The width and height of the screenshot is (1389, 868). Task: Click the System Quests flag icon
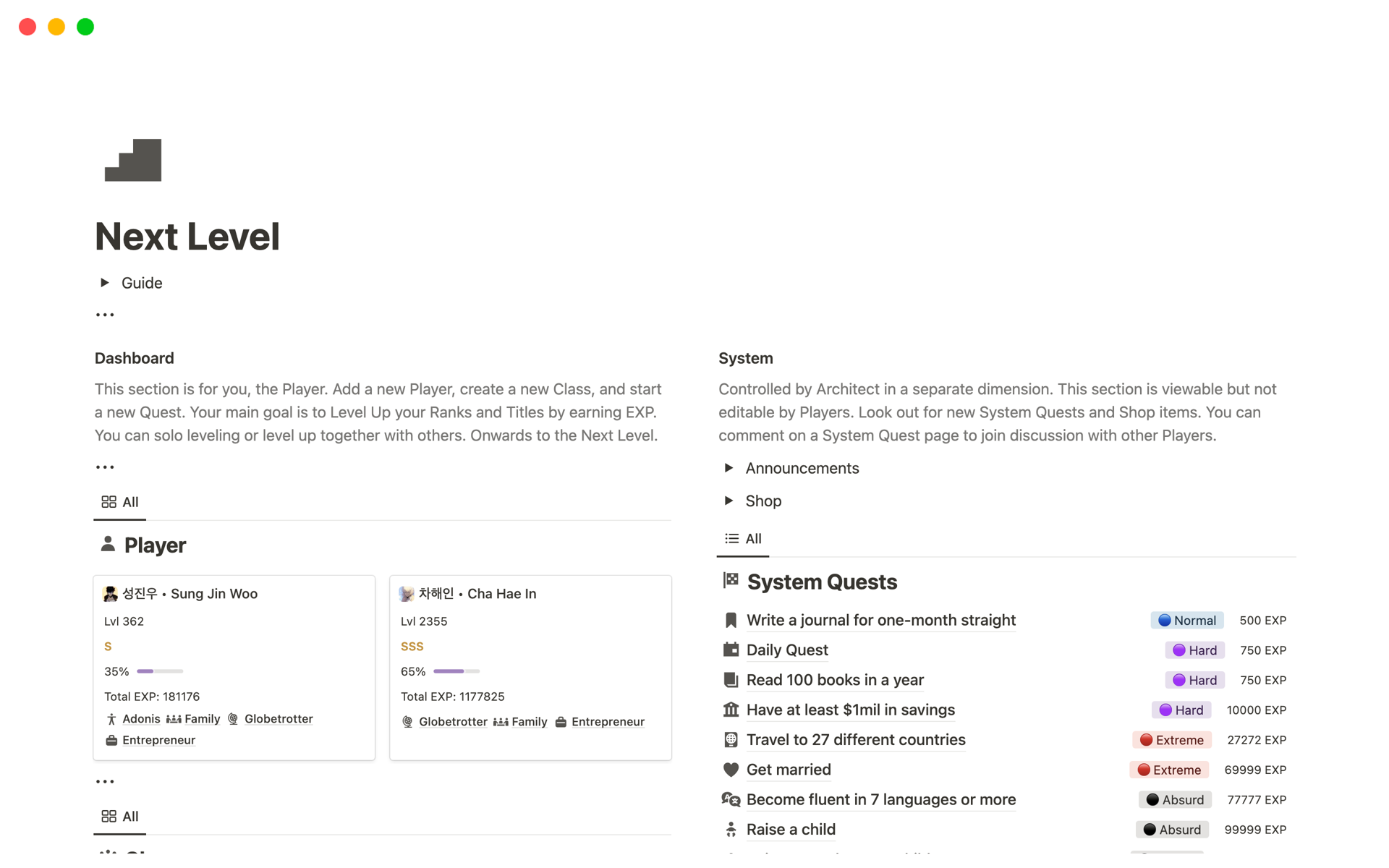click(731, 580)
